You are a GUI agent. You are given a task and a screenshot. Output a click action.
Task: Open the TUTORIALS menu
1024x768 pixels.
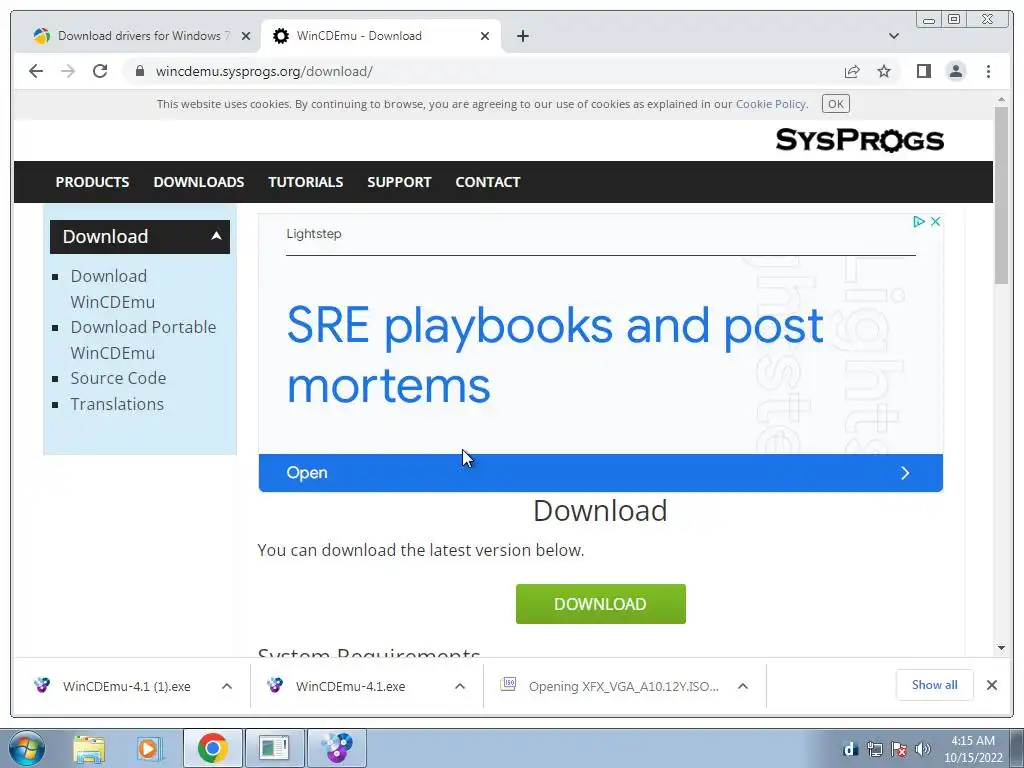[x=306, y=182]
